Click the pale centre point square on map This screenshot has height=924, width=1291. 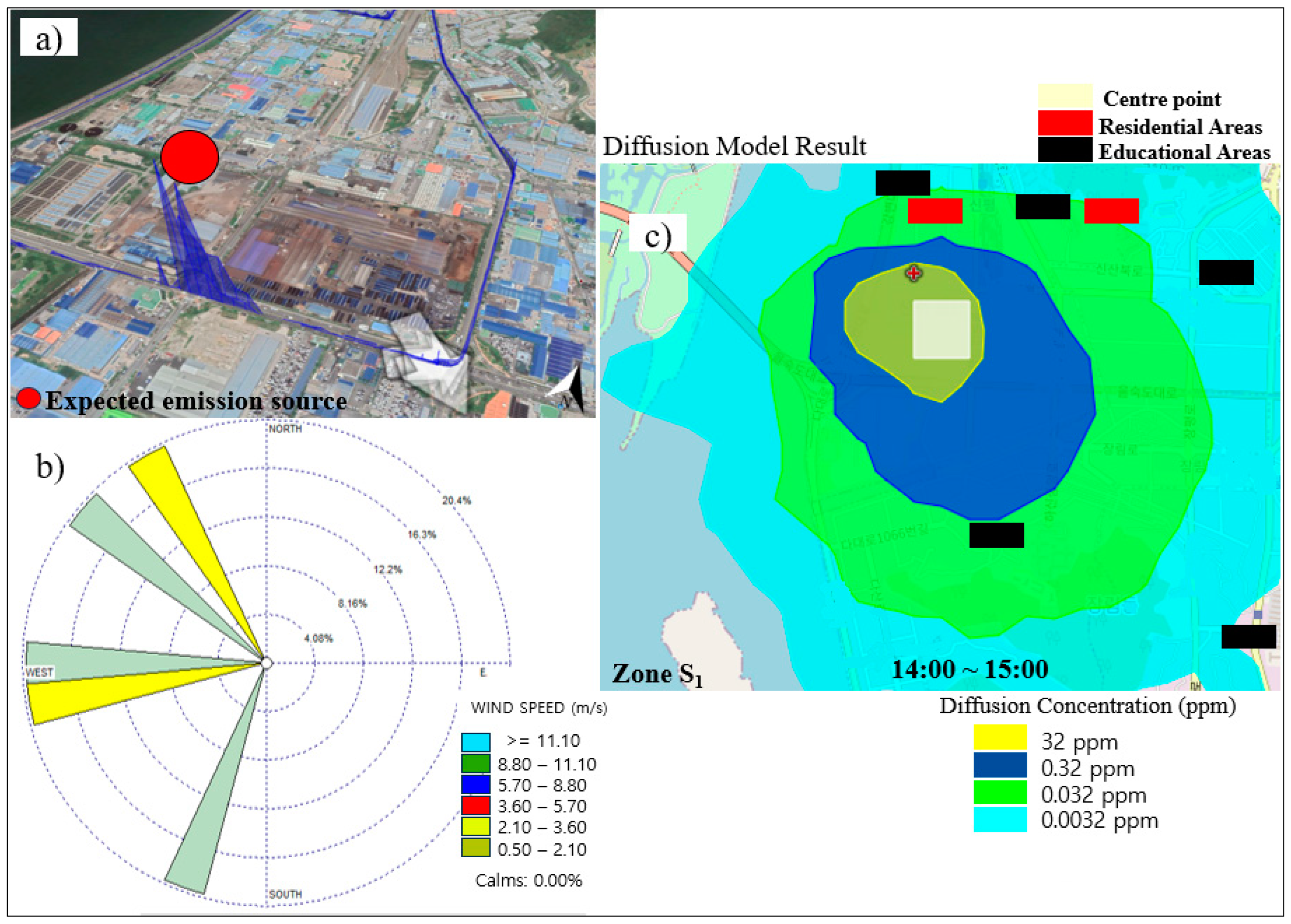(941, 329)
